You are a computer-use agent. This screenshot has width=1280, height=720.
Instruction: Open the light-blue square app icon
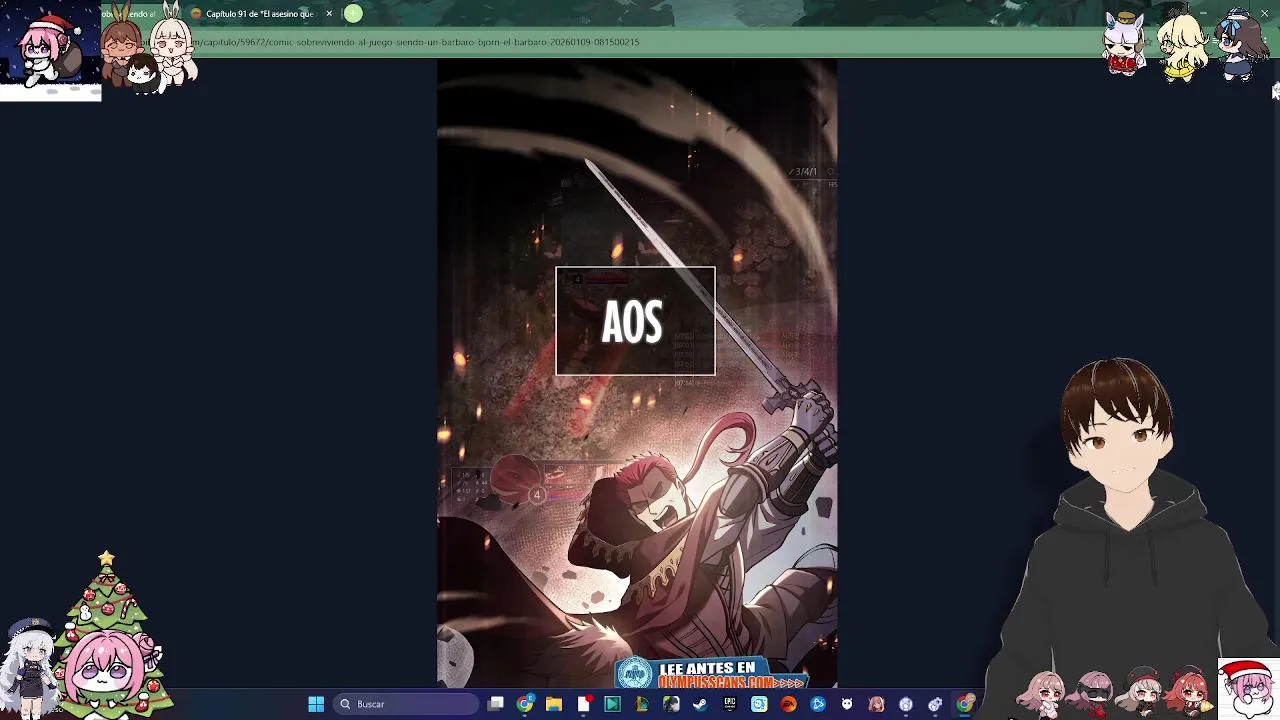pos(759,704)
